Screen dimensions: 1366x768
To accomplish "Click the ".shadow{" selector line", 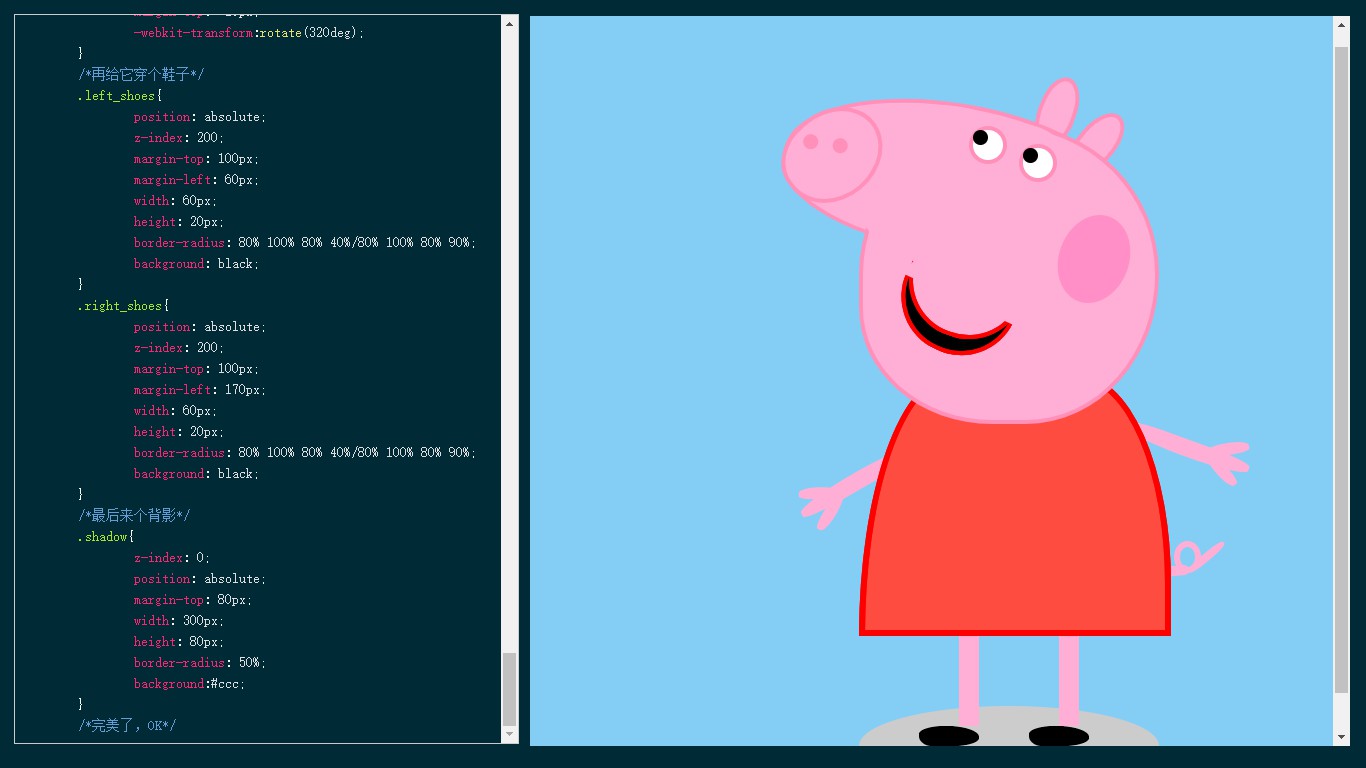I will [105, 537].
